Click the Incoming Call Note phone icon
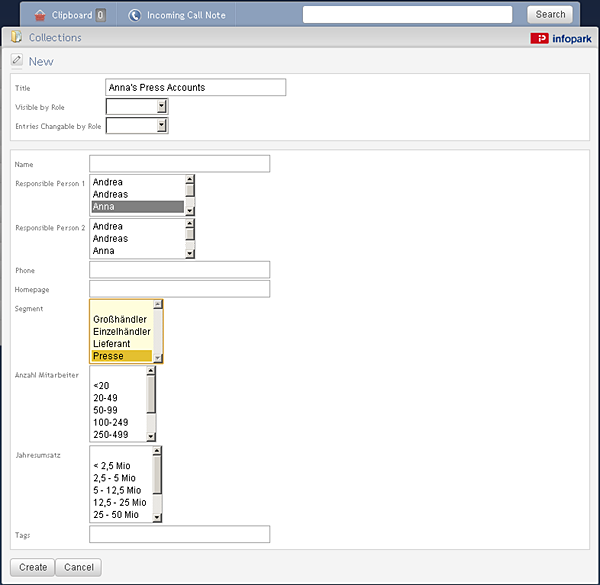Viewport: 600px width, 585px height. [x=134, y=15]
